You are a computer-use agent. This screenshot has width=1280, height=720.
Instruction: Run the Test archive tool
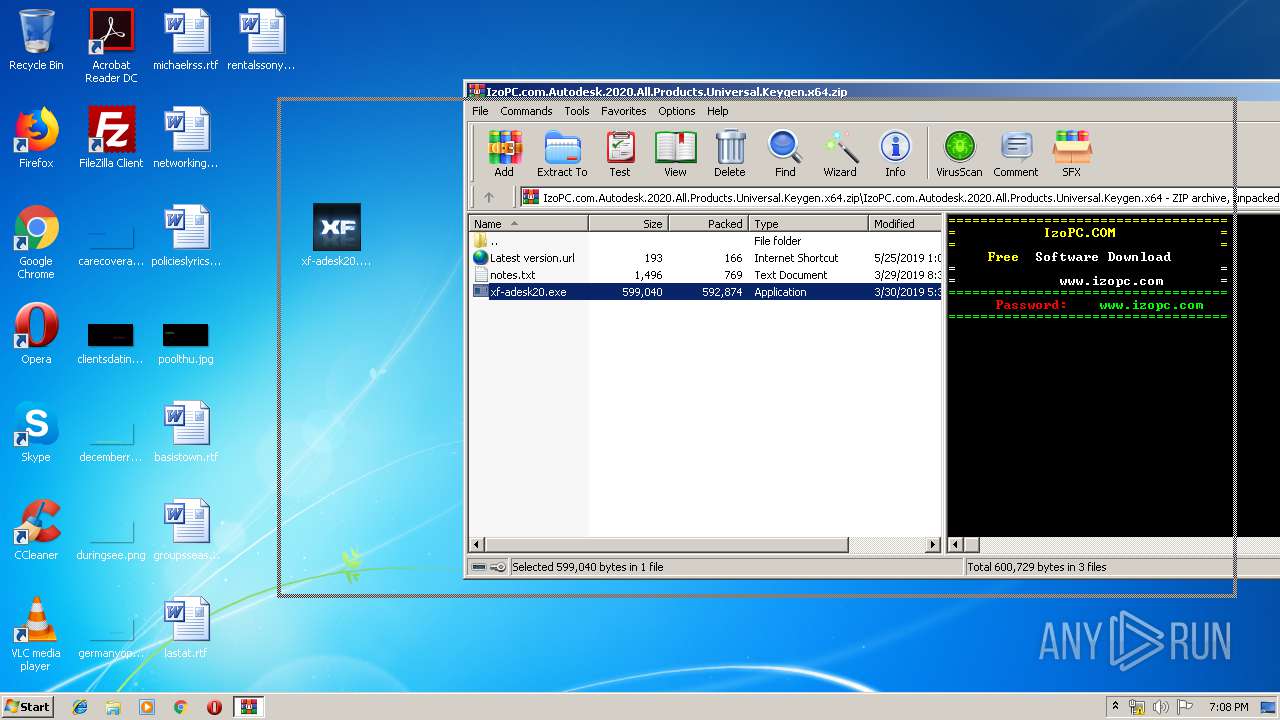coord(620,154)
